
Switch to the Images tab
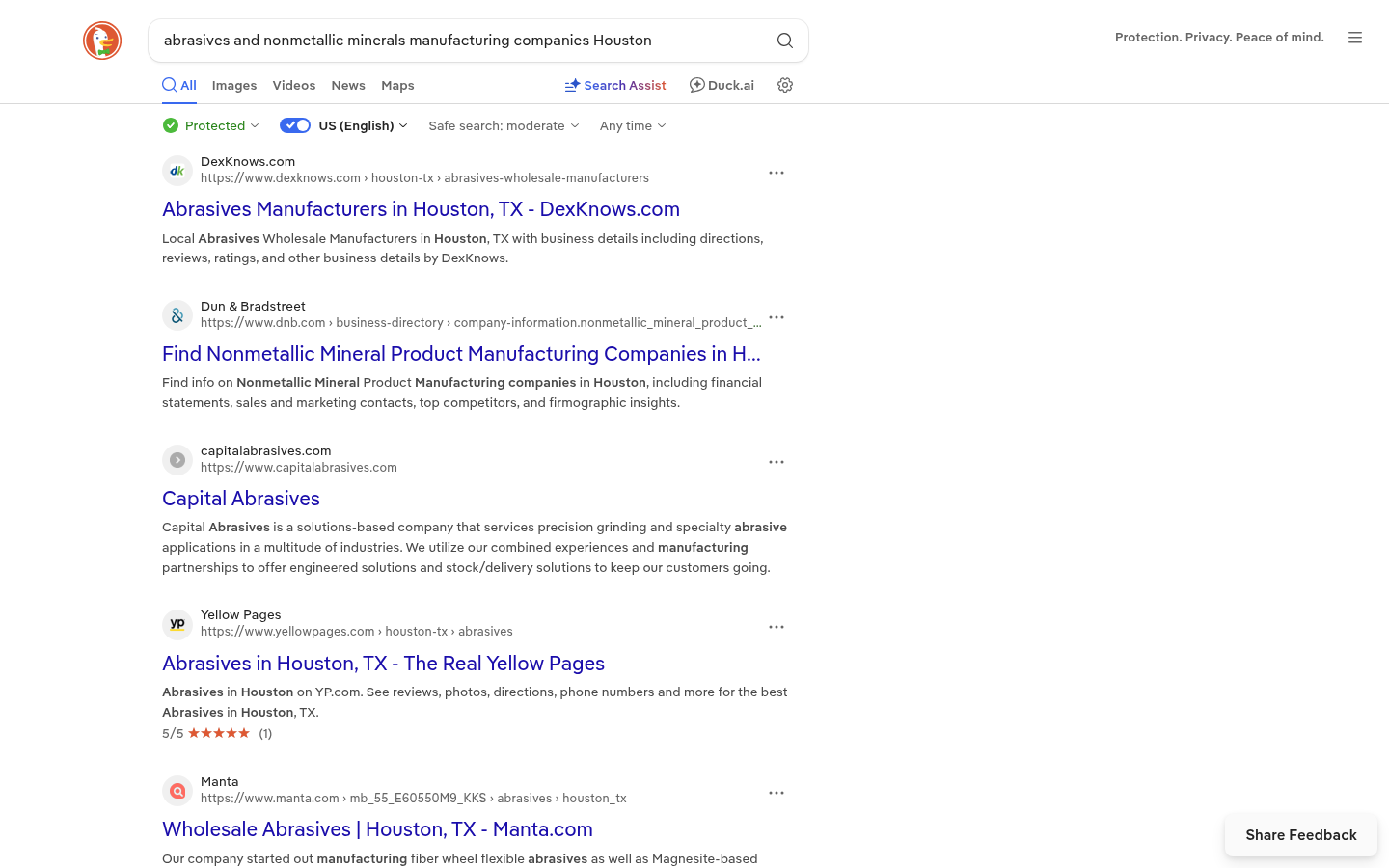[x=234, y=85]
